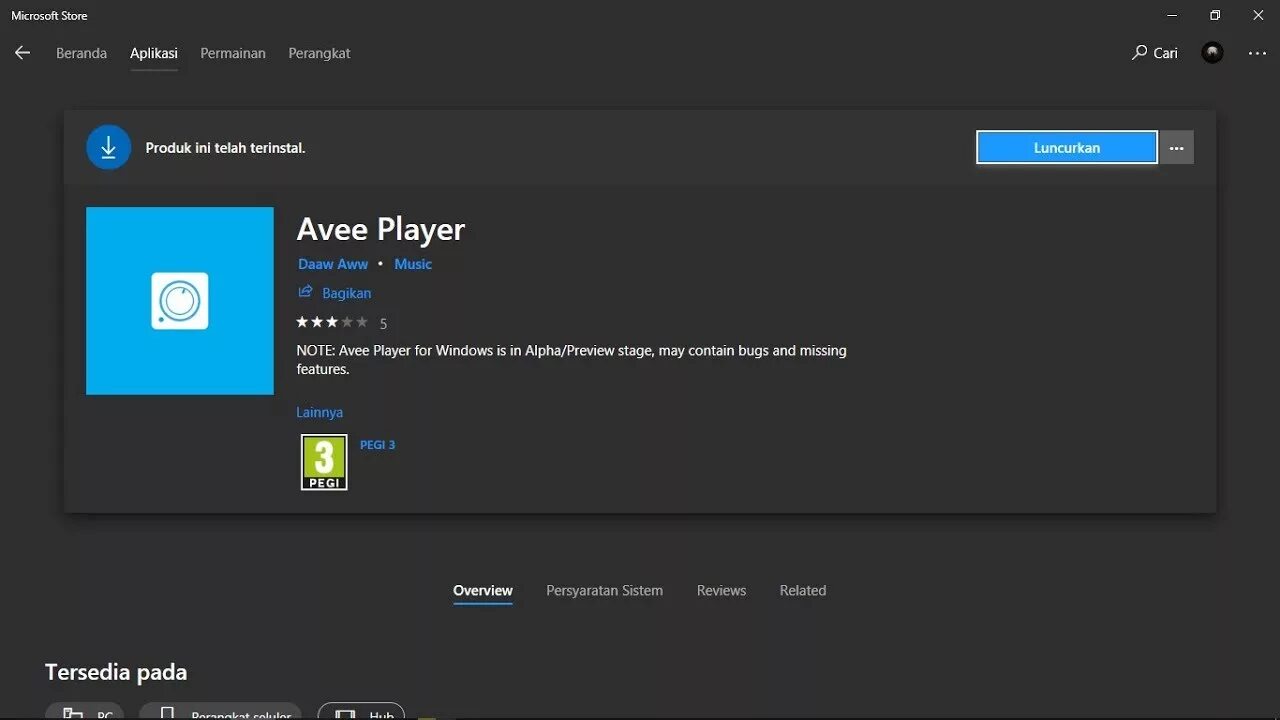The width and height of the screenshot is (1280, 720).
Task: Click the Bagikan share link
Action: tap(346, 293)
